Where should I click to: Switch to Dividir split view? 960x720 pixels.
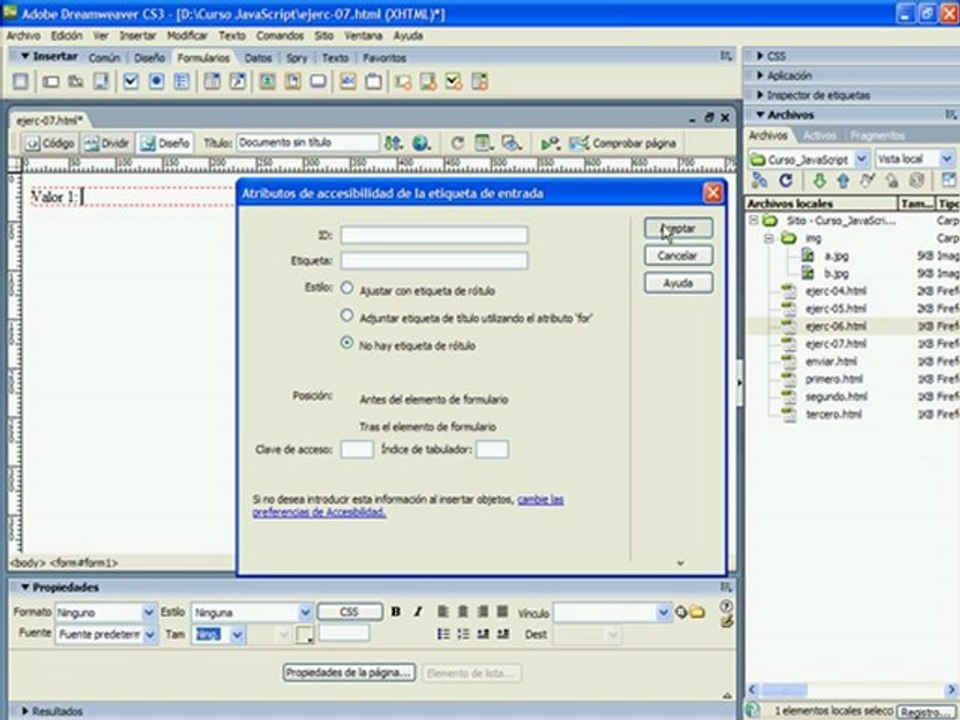pos(107,143)
